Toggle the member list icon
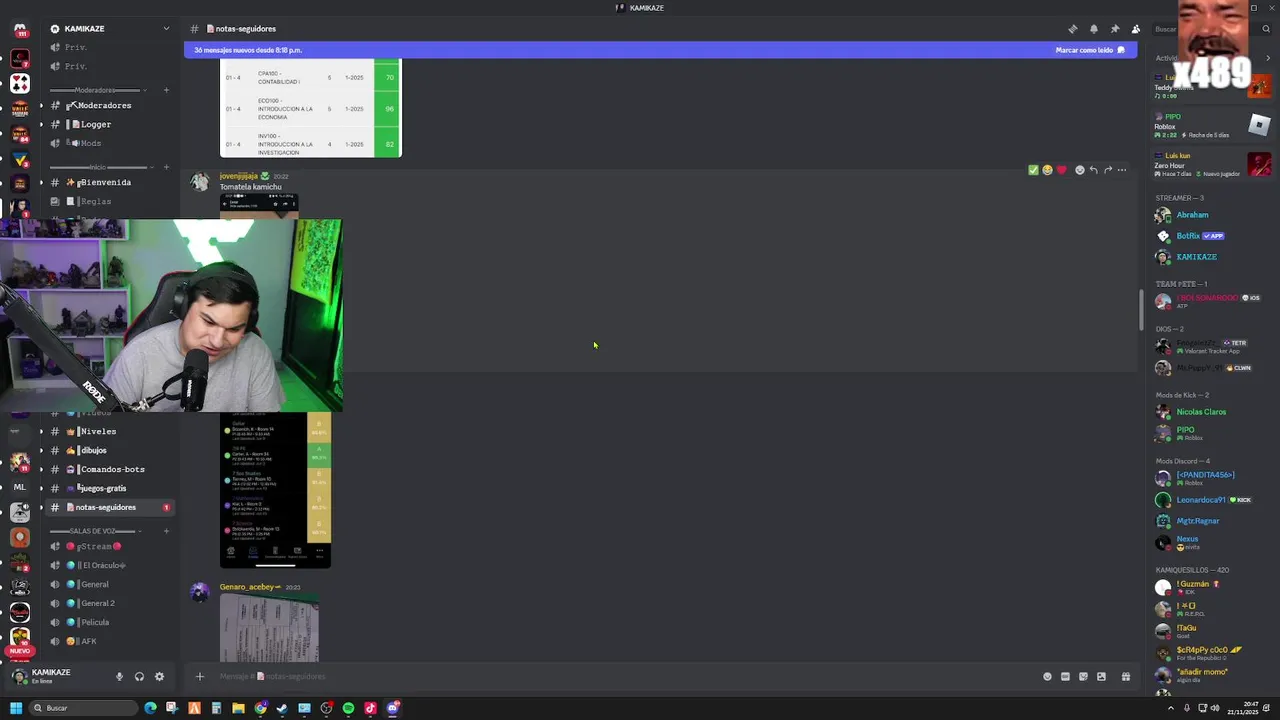Image resolution: width=1280 pixels, height=720 pixels. 1136,29
